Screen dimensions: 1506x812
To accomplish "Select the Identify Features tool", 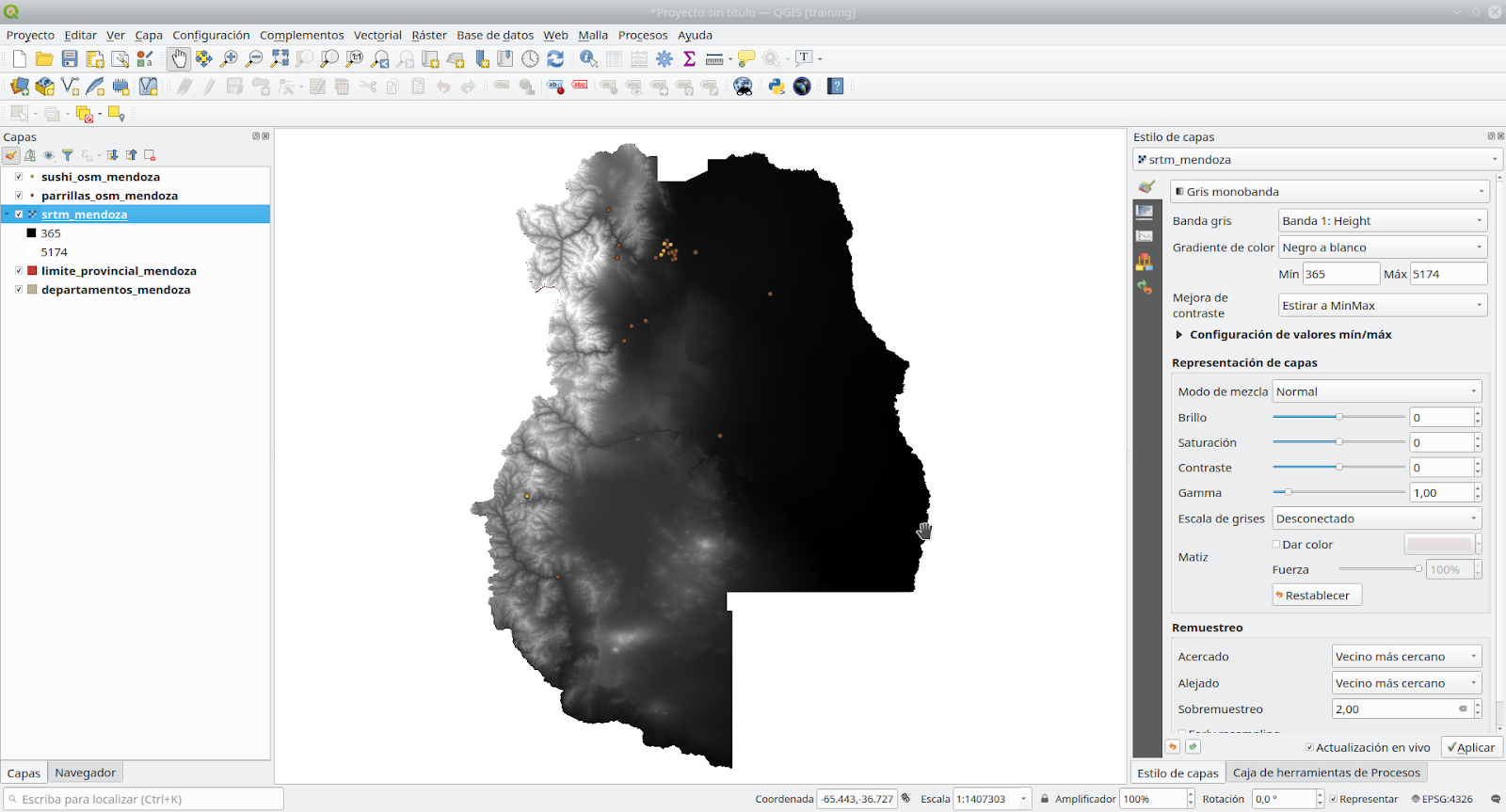I will [x=588, y=58].
